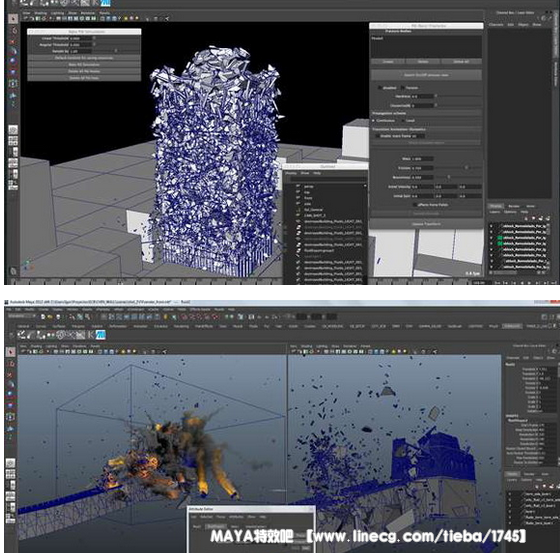Choose the Move tool in lower Maya toolbox
Viewport: 560px width, 553px height.
[11, 384]
